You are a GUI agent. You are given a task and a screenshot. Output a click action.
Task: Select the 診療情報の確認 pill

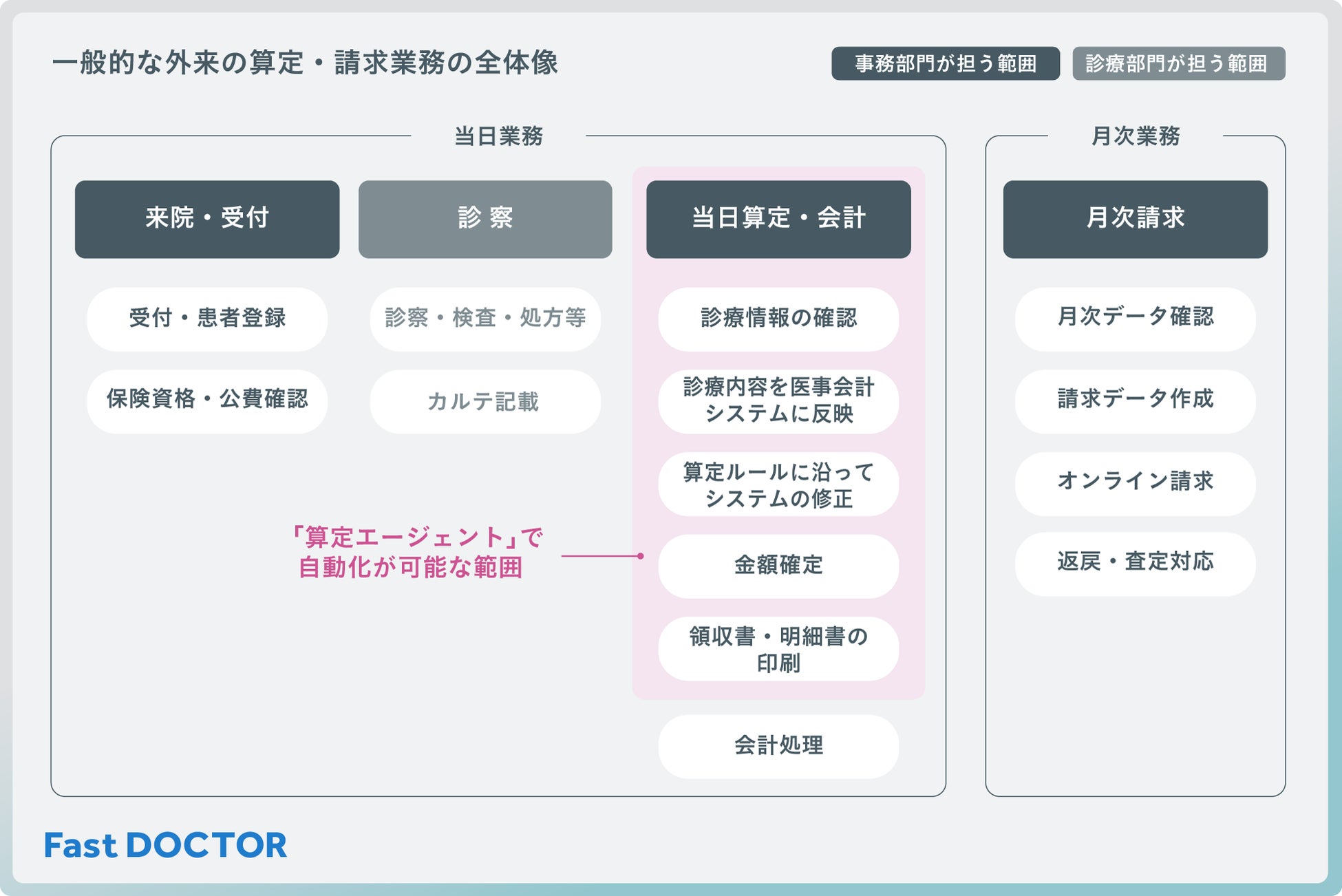pyautogui.click(x=778, y=319)
